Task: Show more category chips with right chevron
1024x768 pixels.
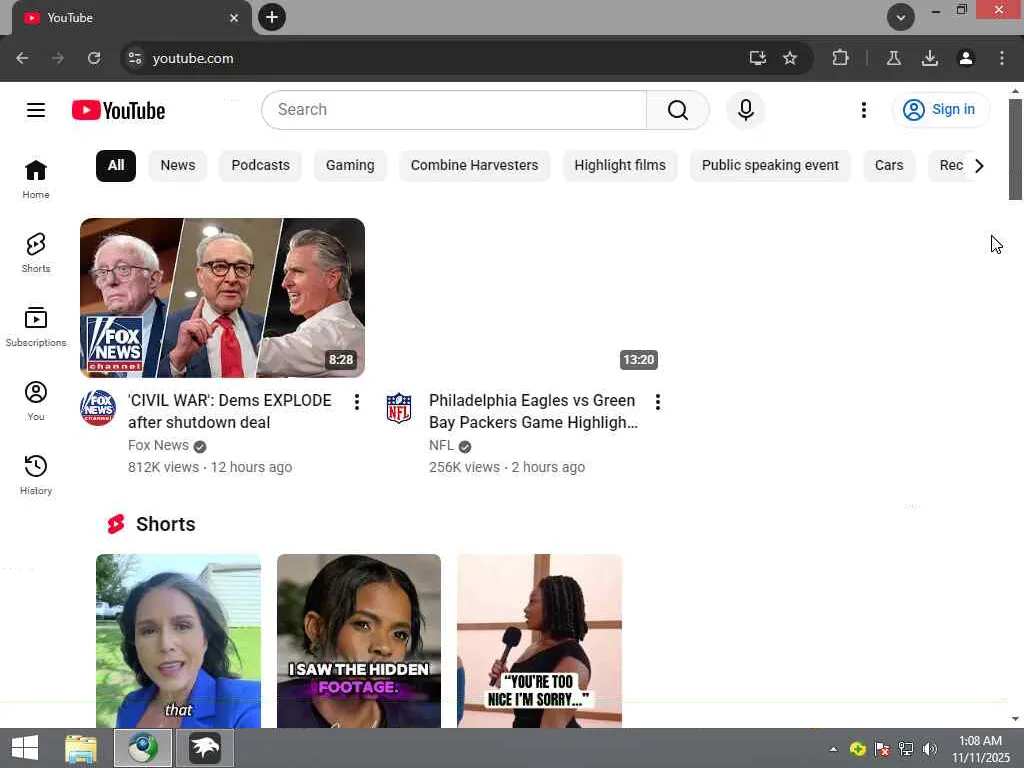Action: [x=978, y=166]
